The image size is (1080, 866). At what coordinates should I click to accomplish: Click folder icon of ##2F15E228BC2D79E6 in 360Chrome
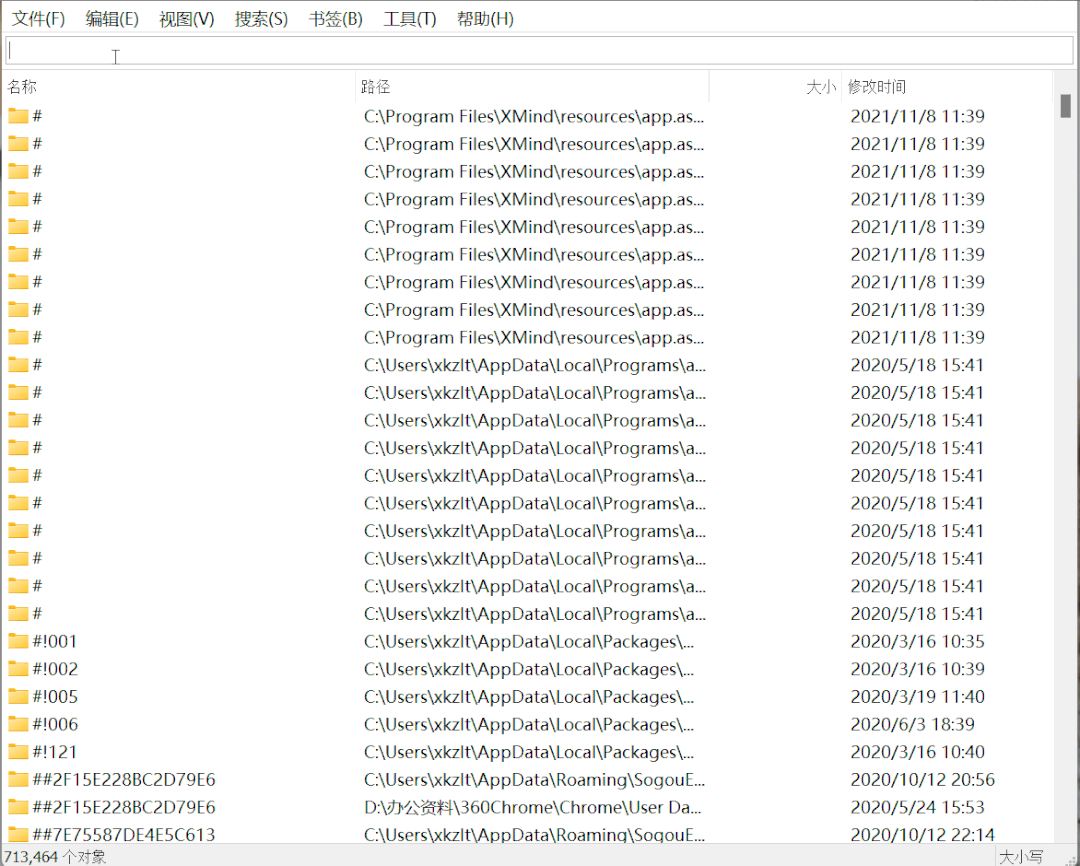(18, 807)
